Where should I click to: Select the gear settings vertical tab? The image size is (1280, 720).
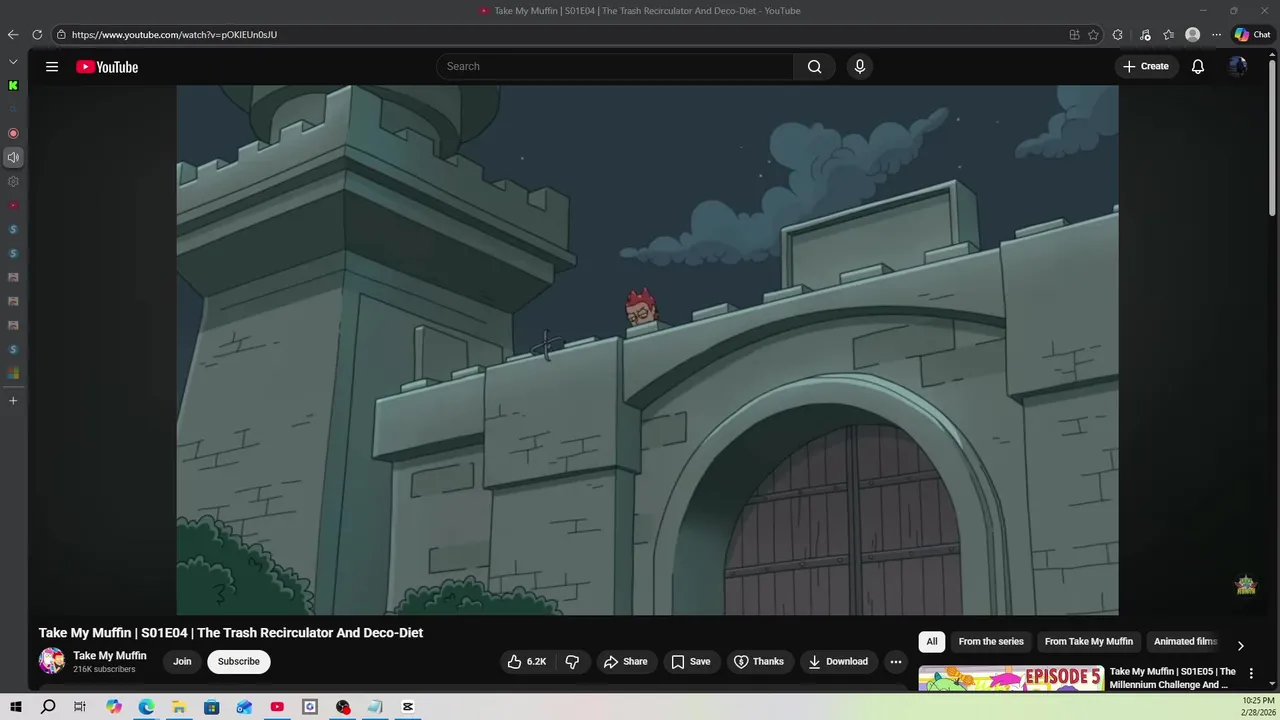click(13, 181)
